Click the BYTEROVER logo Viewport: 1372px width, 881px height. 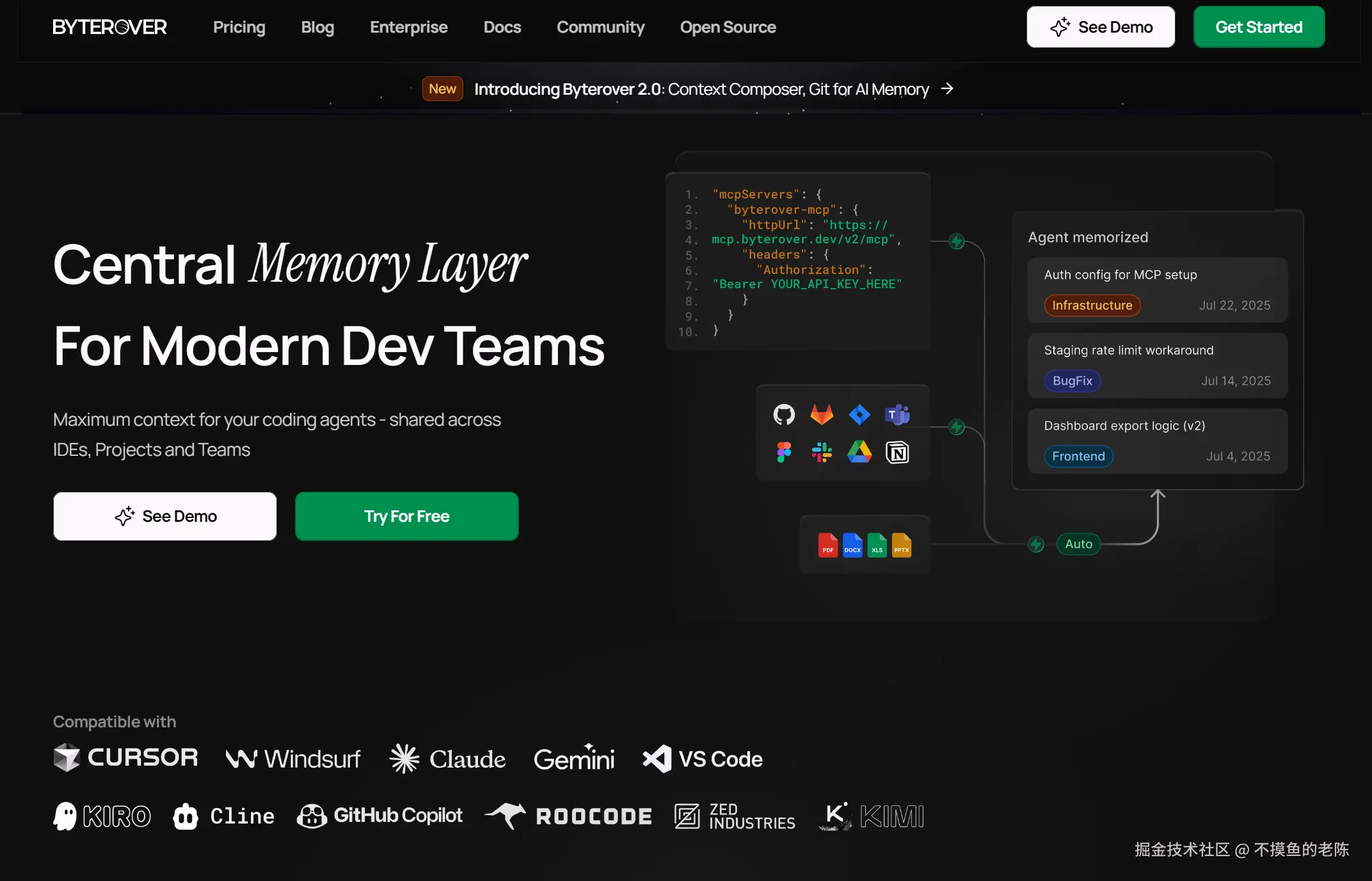tap(109, 27)
